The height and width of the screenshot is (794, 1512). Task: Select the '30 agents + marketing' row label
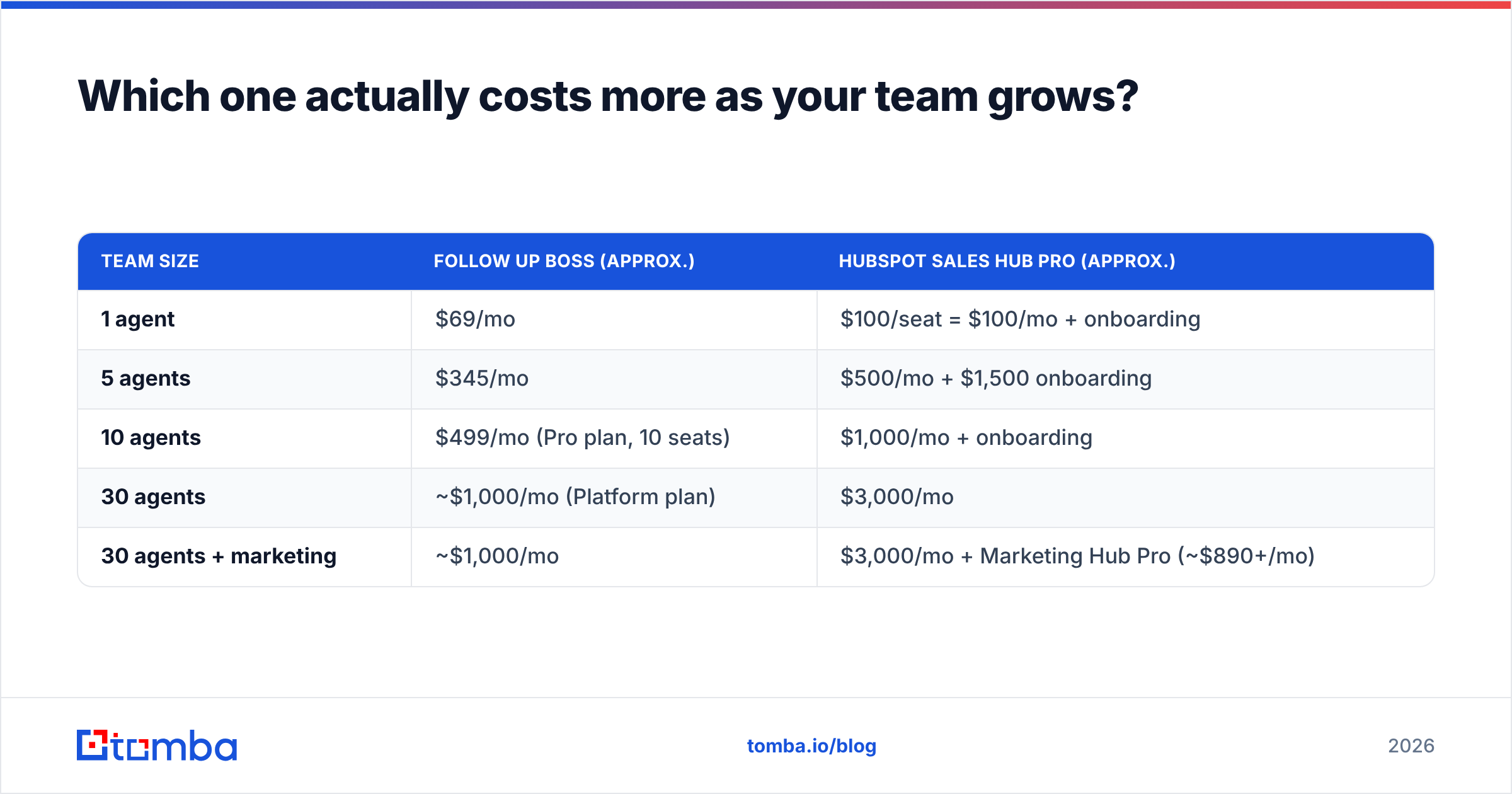pos(219,556)
